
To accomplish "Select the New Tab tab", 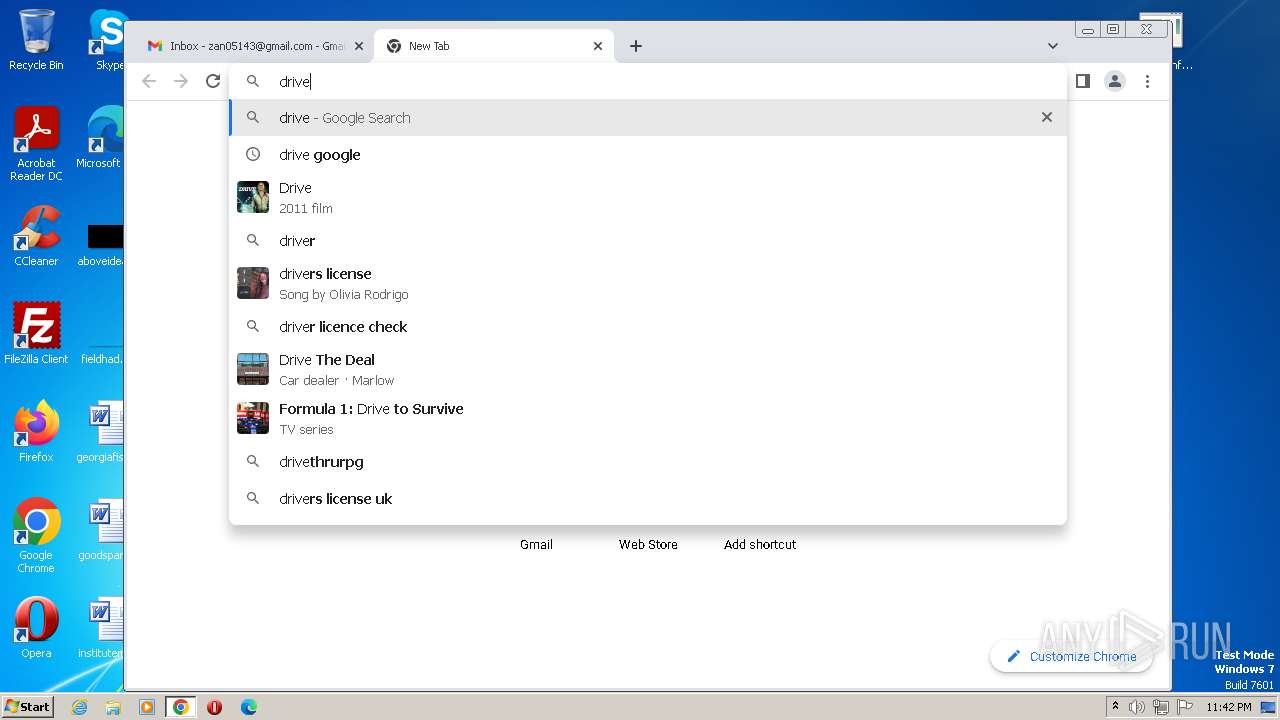I will coord(493,46).
